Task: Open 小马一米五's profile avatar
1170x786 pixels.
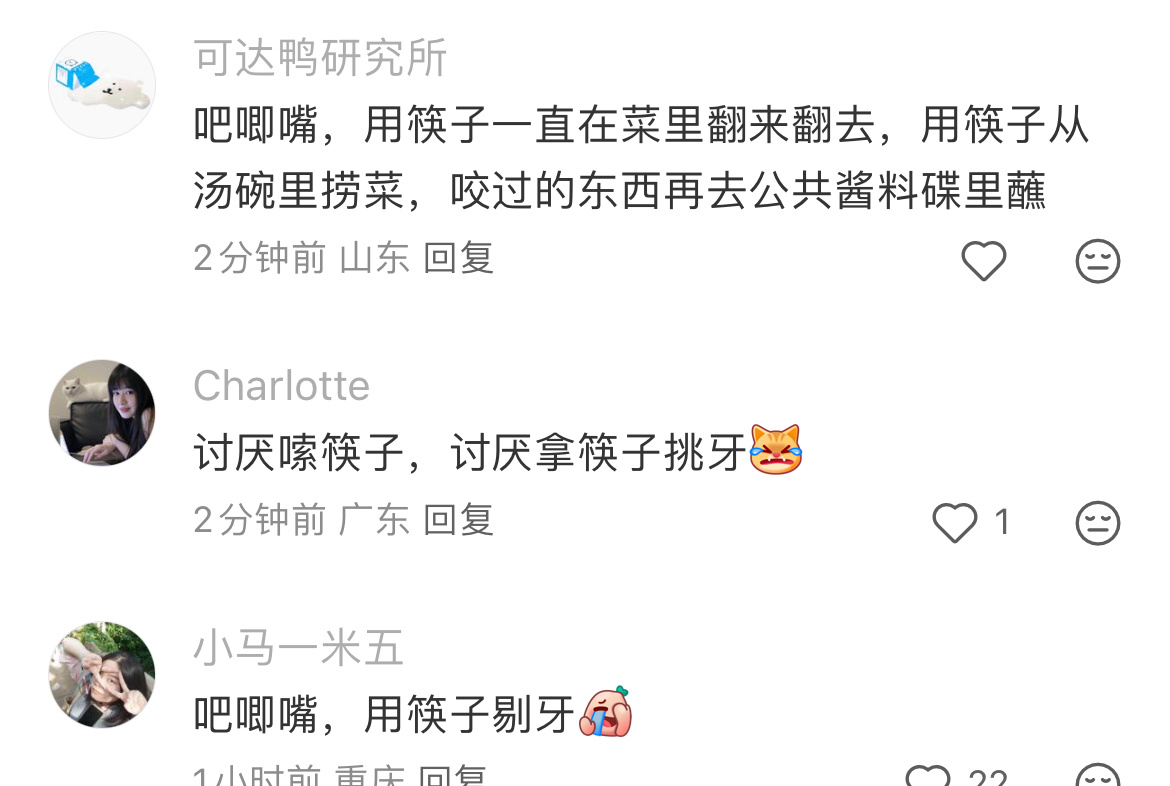Action: (102, 675)
